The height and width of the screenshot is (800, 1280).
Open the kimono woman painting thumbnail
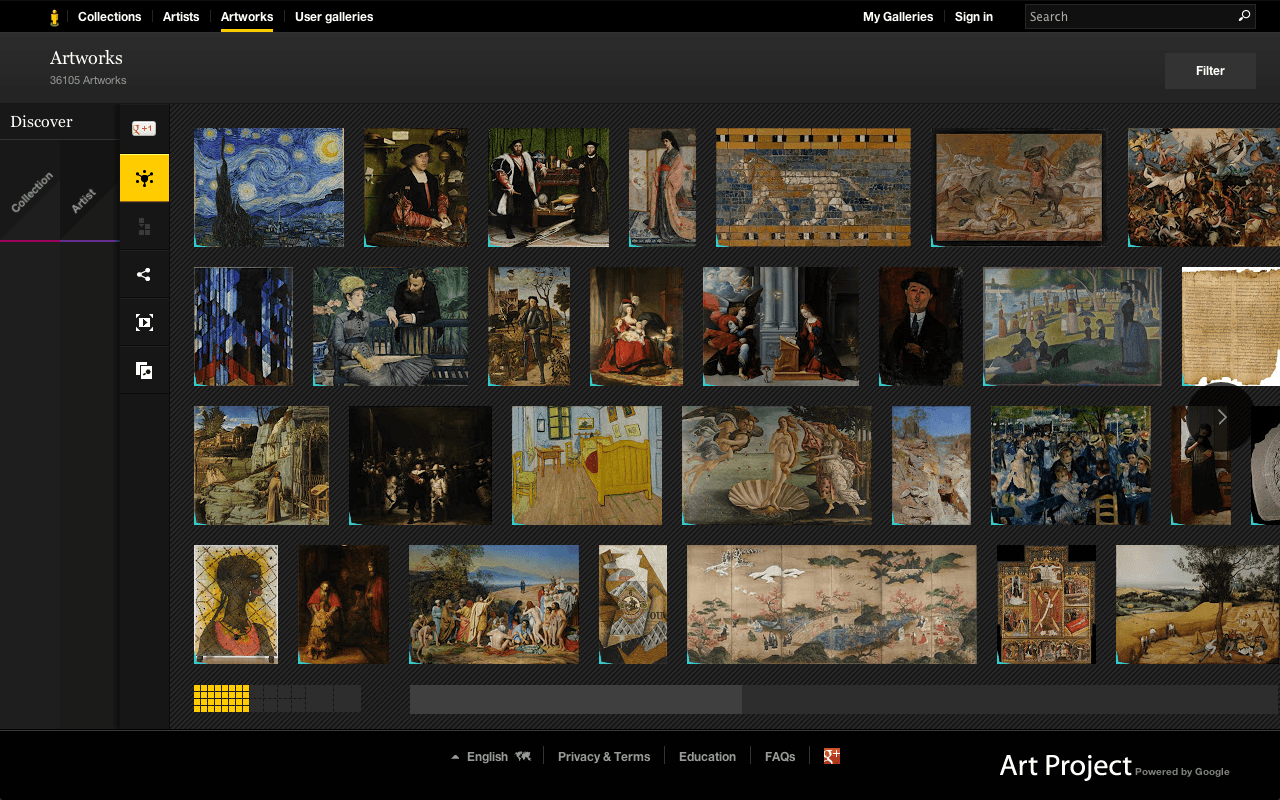(x=662, y=187)
